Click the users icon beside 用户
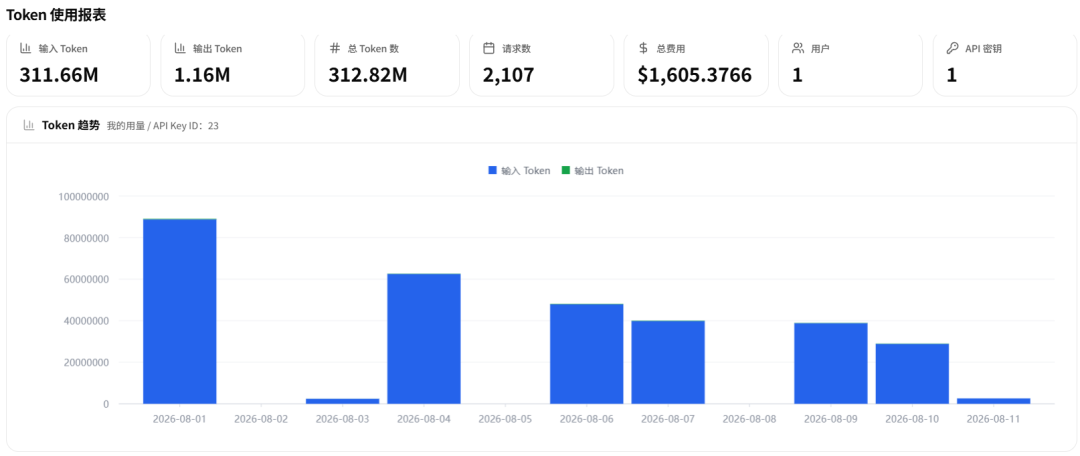Image resolution: width=1080 pixels, height=456 pixels. [798, 48]
